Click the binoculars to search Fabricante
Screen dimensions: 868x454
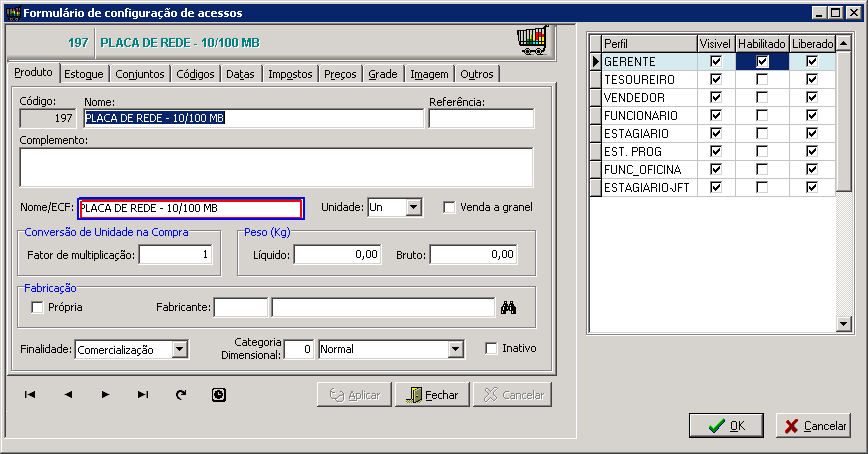(508, 307)
